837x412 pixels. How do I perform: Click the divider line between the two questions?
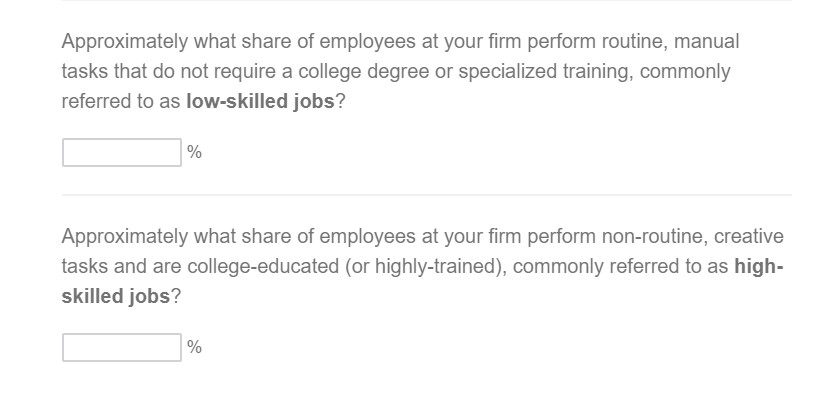pos(427,195)
